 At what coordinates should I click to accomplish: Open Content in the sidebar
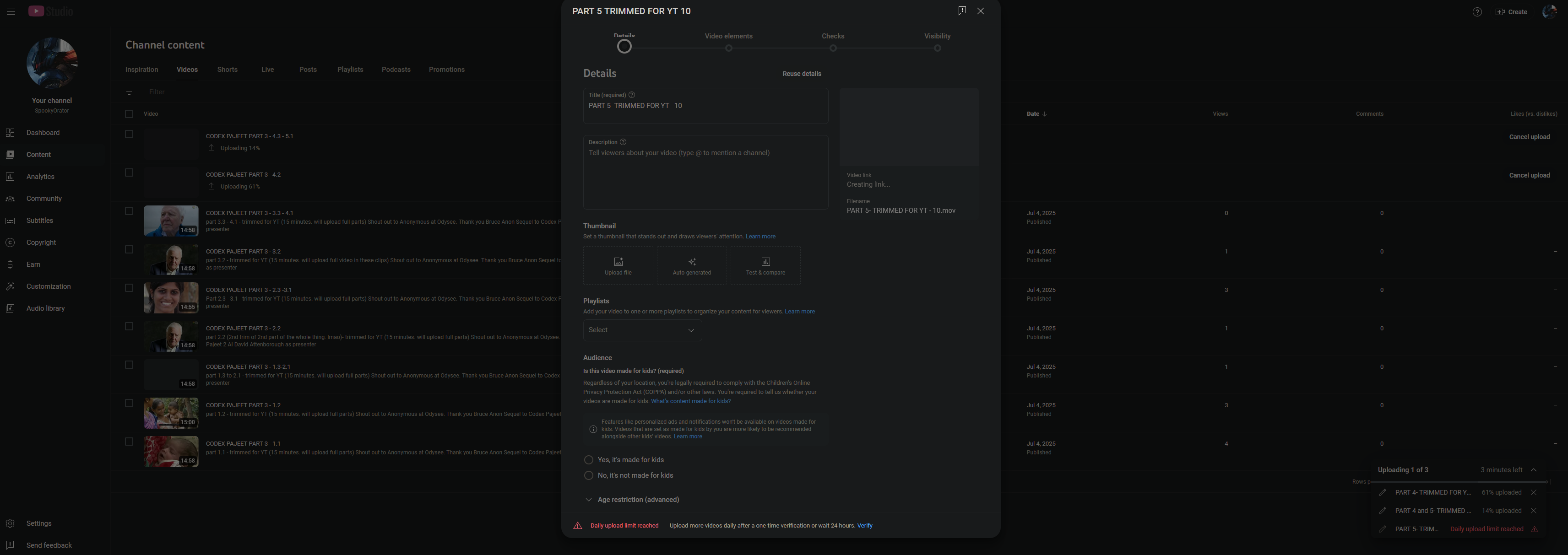pyautogui.click(x=38, y=155)
